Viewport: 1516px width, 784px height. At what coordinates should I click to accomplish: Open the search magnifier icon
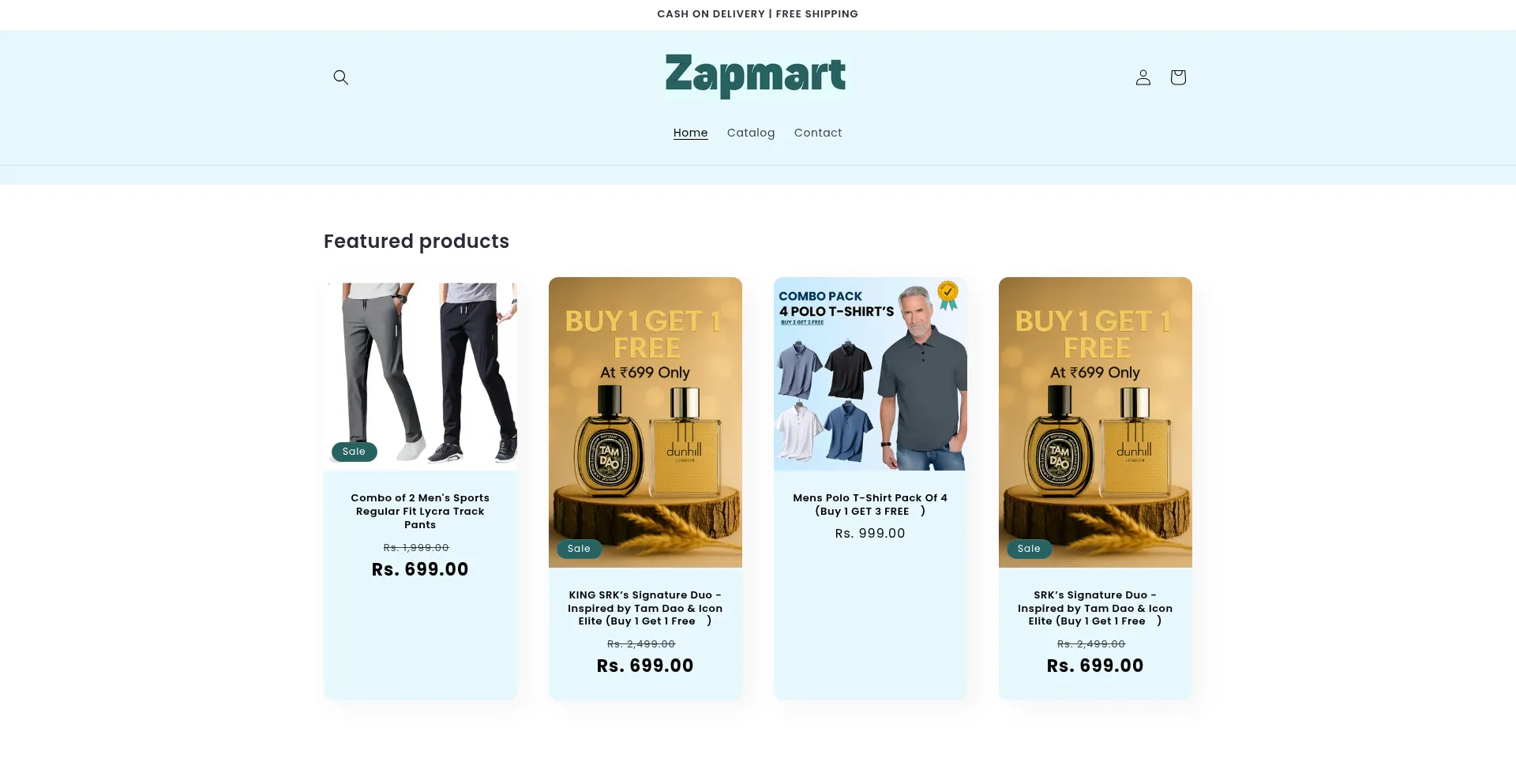340,77
